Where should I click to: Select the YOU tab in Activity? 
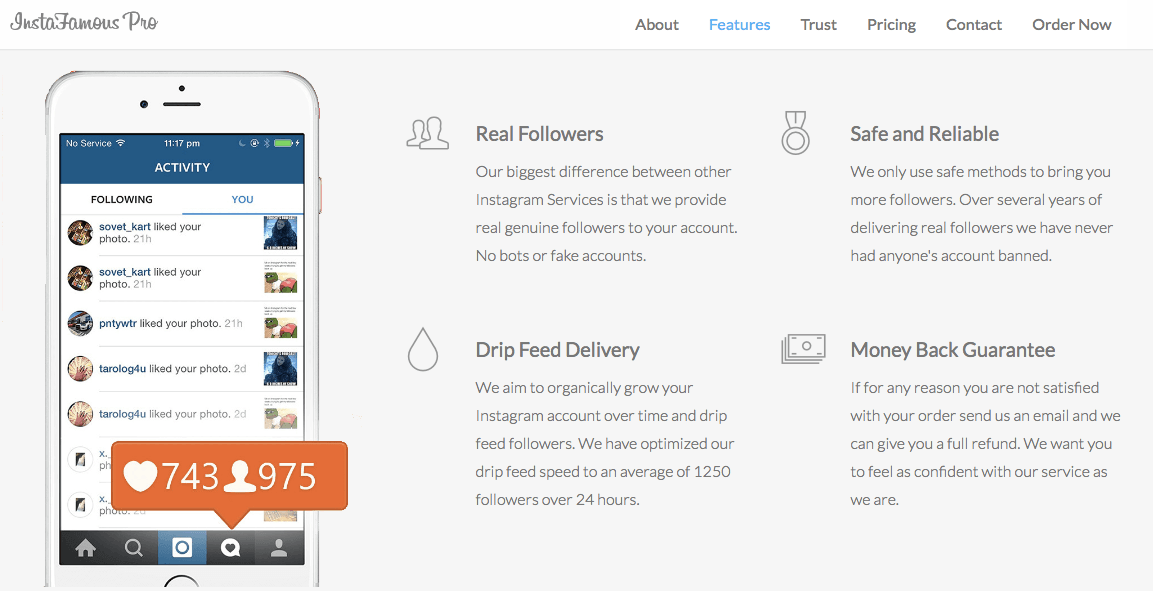pyautogui.click(x=242, y=199)
